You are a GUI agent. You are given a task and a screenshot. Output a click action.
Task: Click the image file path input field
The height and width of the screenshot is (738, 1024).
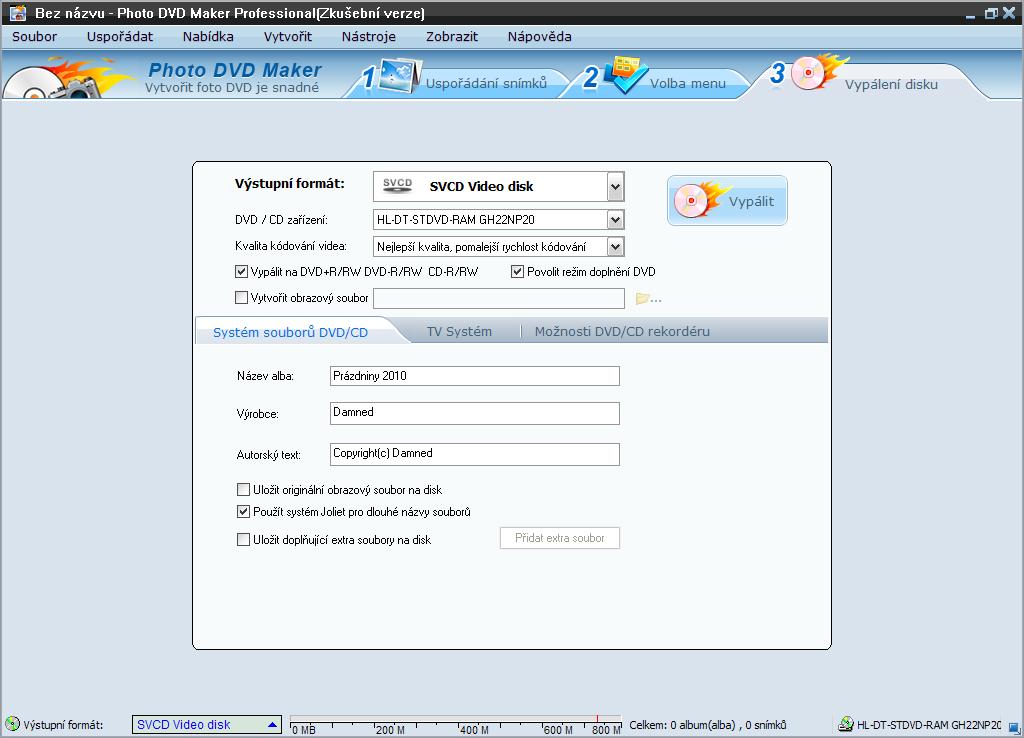click(x=499, y=298)
